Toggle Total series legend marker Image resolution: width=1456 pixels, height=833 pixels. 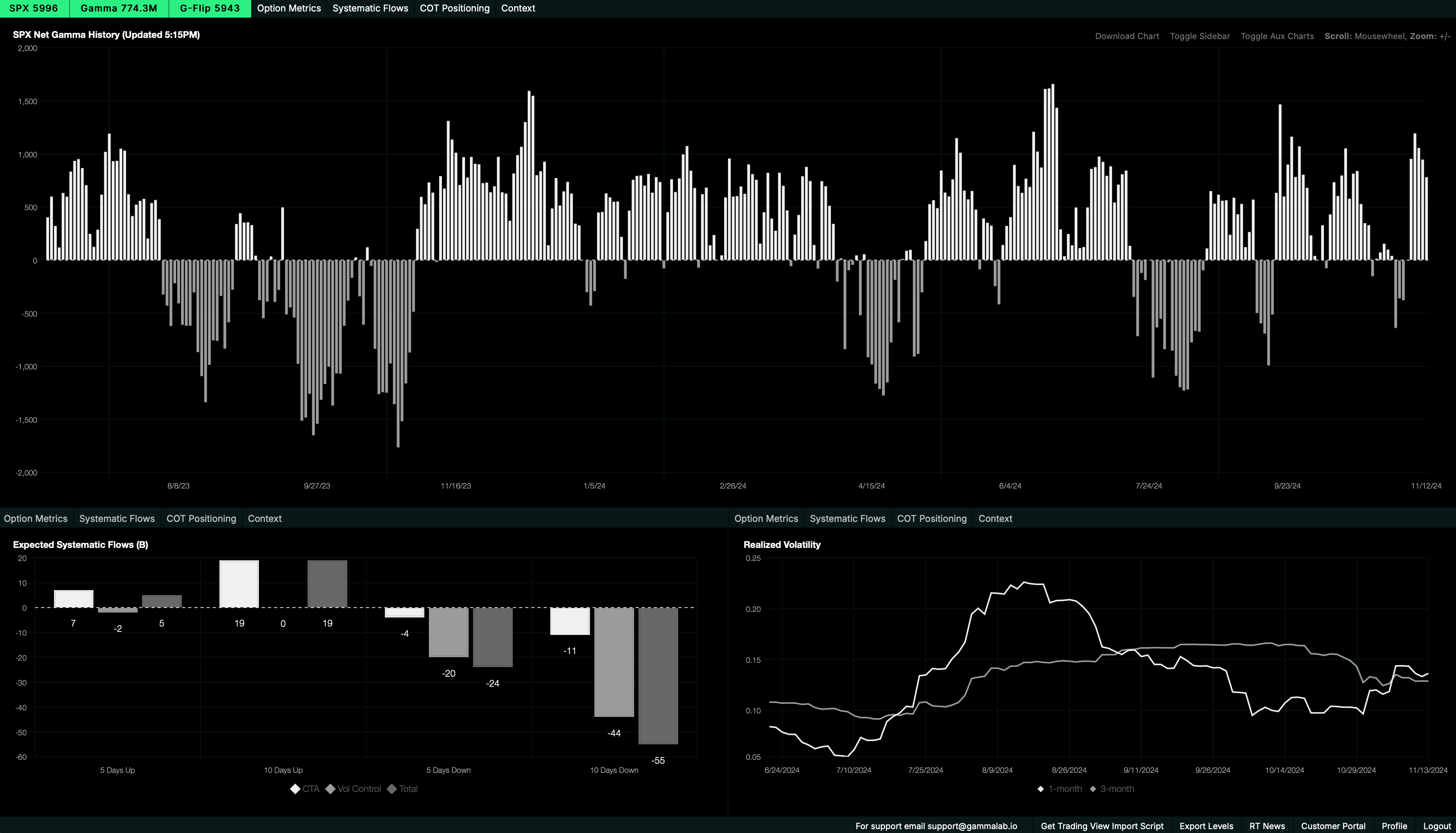[x=392, y=789]
